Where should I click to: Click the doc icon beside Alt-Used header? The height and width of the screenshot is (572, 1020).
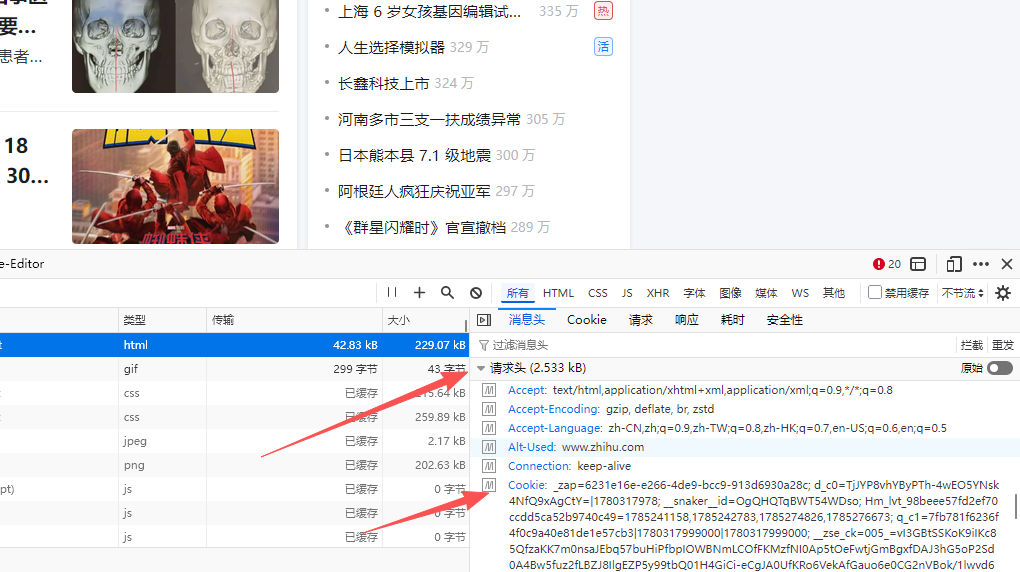pyautogui.click(x=489, y=447)
